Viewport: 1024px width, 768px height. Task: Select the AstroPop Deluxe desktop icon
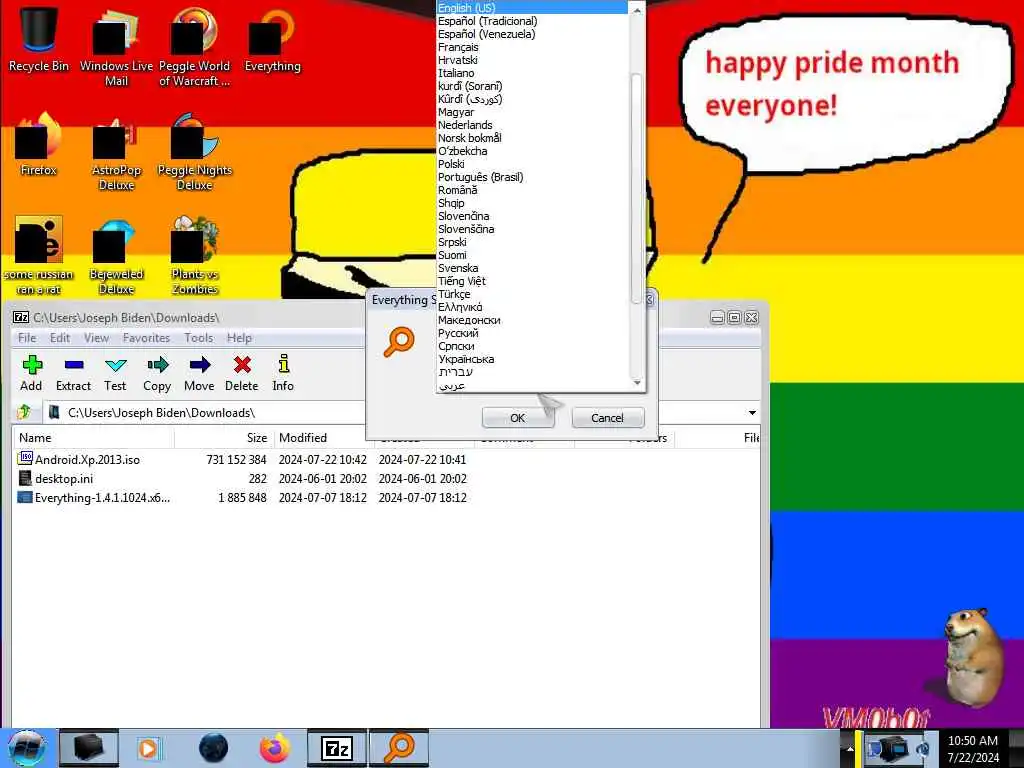[116, 152]
